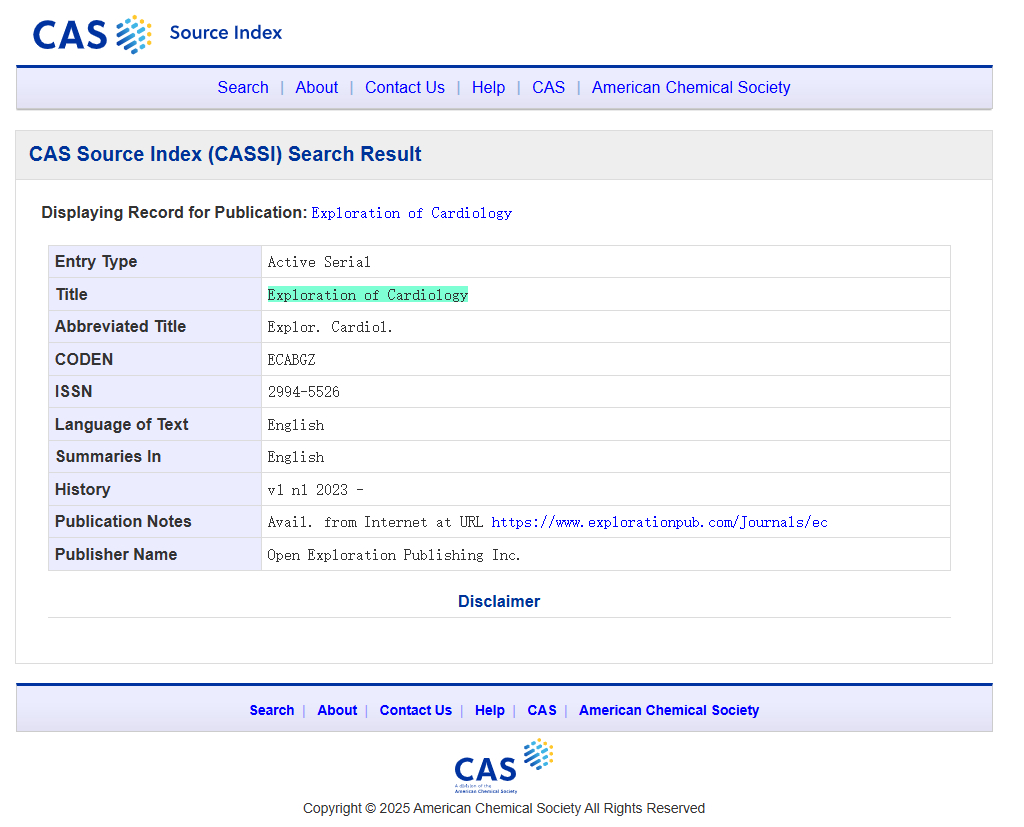
Task: Open About in the top navigation bar
Action: (316, 88)
